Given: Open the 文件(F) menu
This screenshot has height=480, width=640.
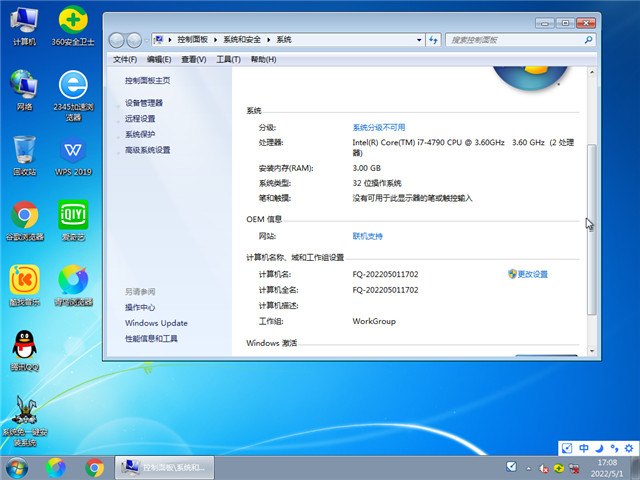Looking at the screenshot, I should (125, 60).
